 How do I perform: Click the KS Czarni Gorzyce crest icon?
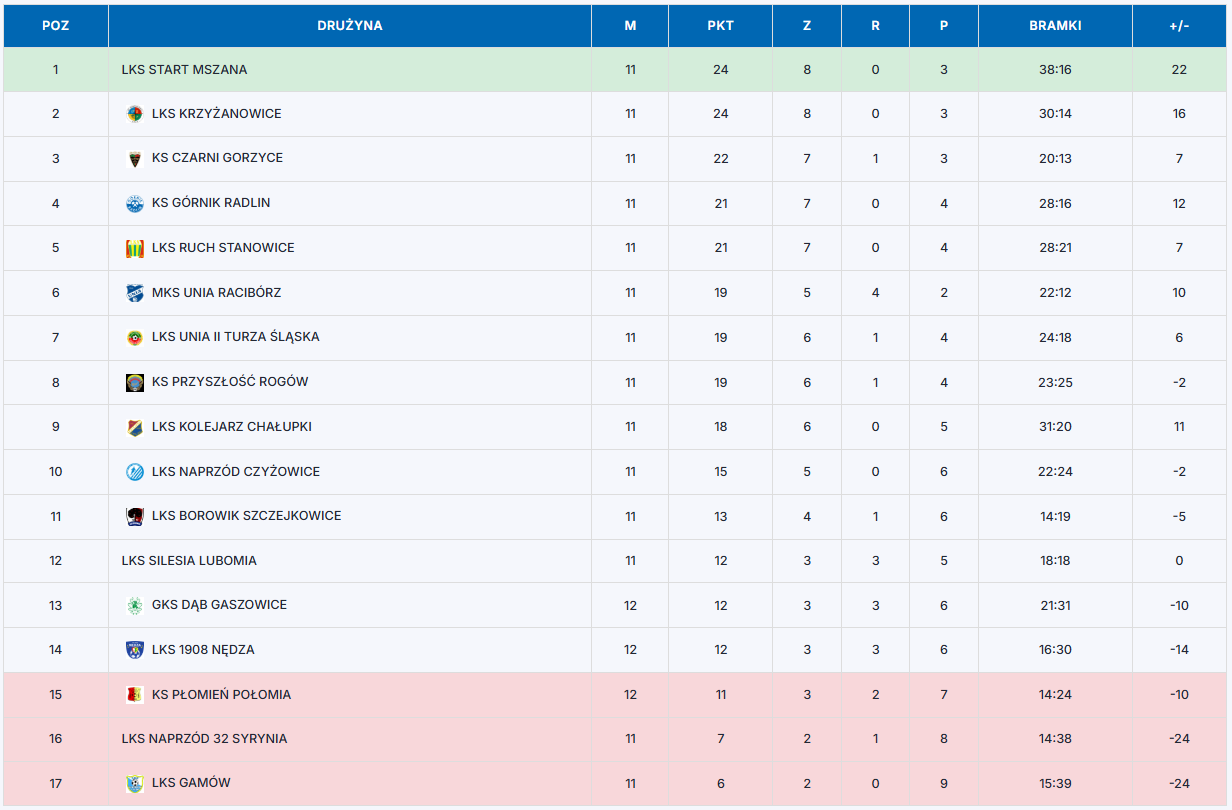click(x=134, y=158)
